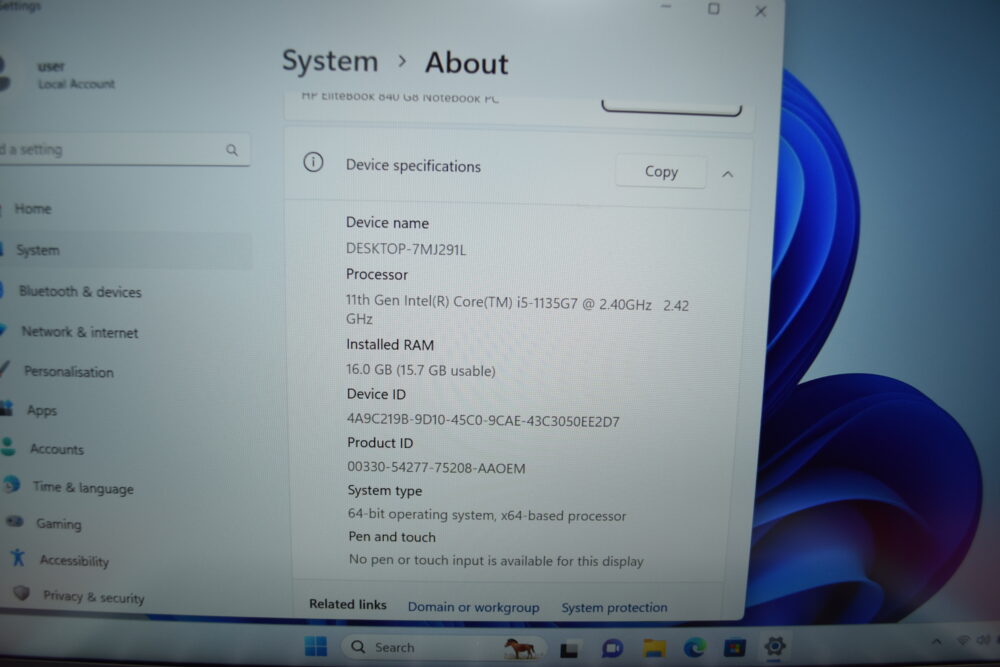The image size is (1000, 667).
Task: Copy the device specifications
Action: [661, 172]
